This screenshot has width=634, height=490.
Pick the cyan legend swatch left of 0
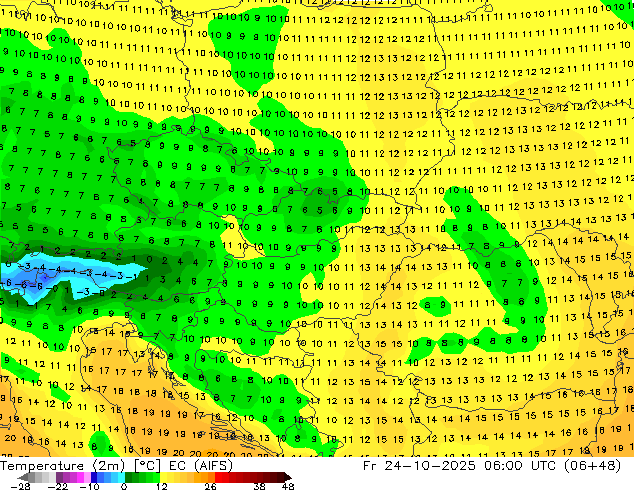[x=121, y=477]
